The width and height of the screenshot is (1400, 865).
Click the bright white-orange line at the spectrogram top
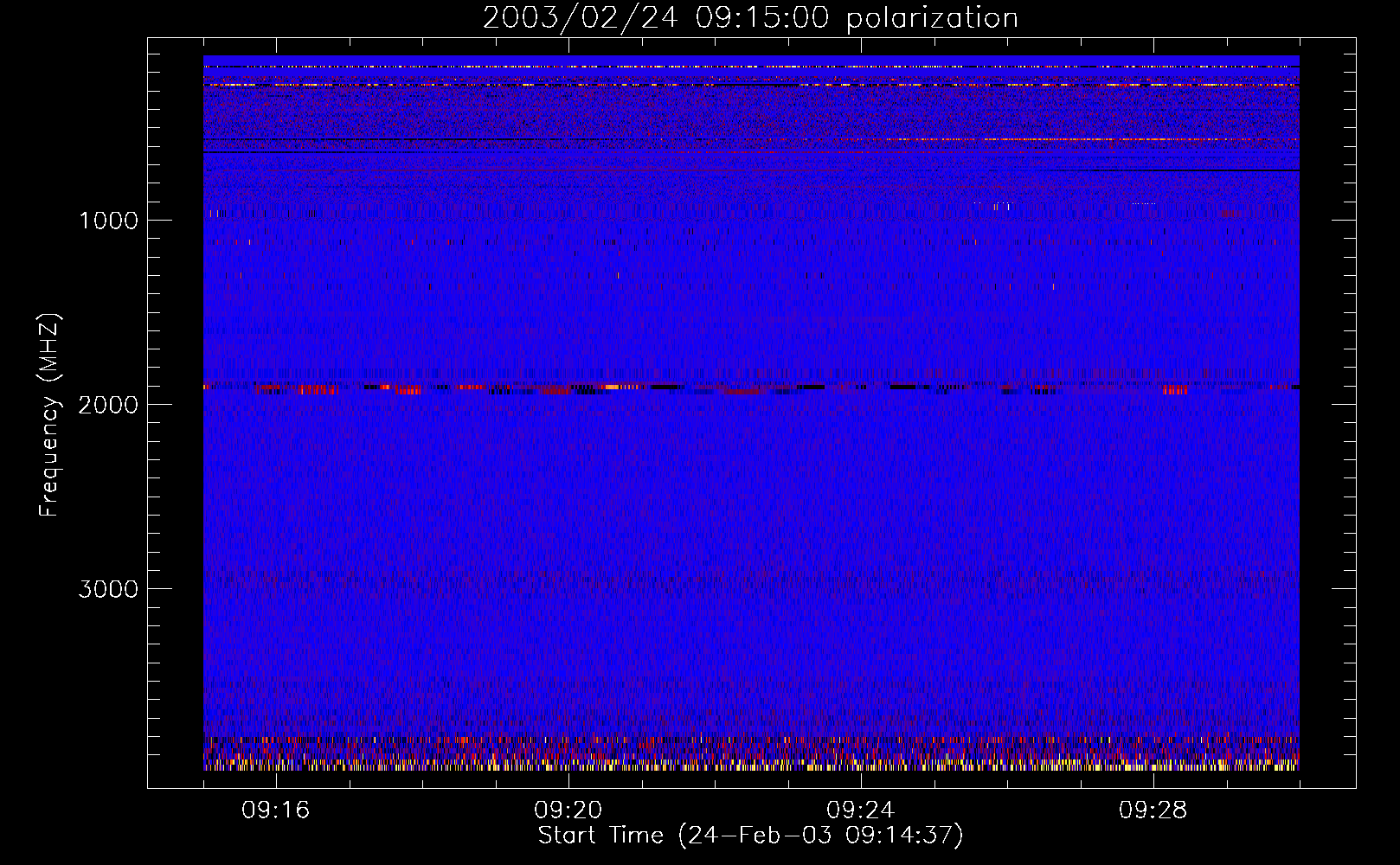(x=750, y=85)
